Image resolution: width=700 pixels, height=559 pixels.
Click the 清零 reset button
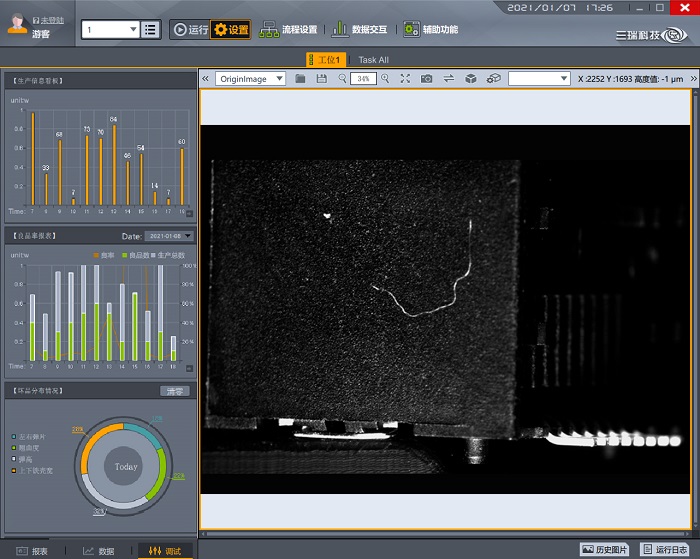(174, 391)
